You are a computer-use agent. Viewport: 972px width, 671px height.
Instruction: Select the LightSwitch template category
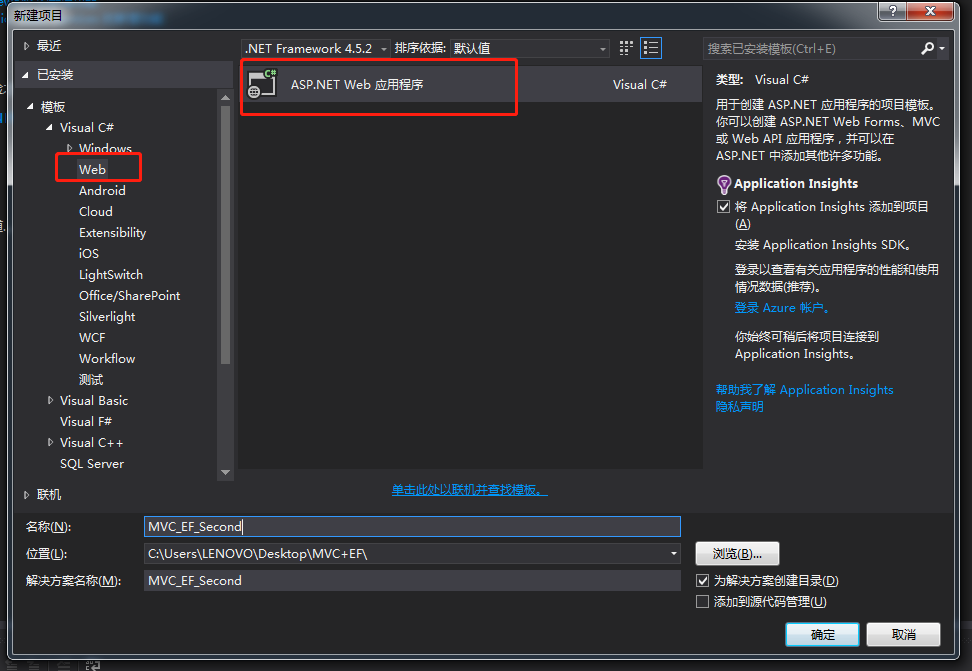coord(110,275)
